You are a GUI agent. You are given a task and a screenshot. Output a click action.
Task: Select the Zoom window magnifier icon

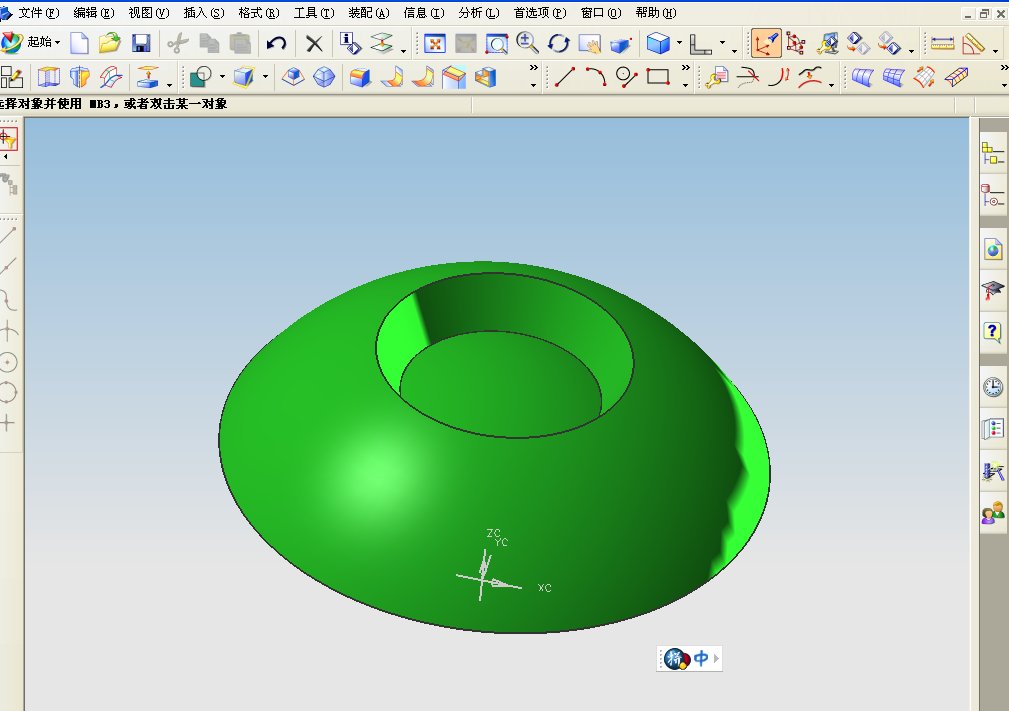pyautogui.click(x=496, y=44)
